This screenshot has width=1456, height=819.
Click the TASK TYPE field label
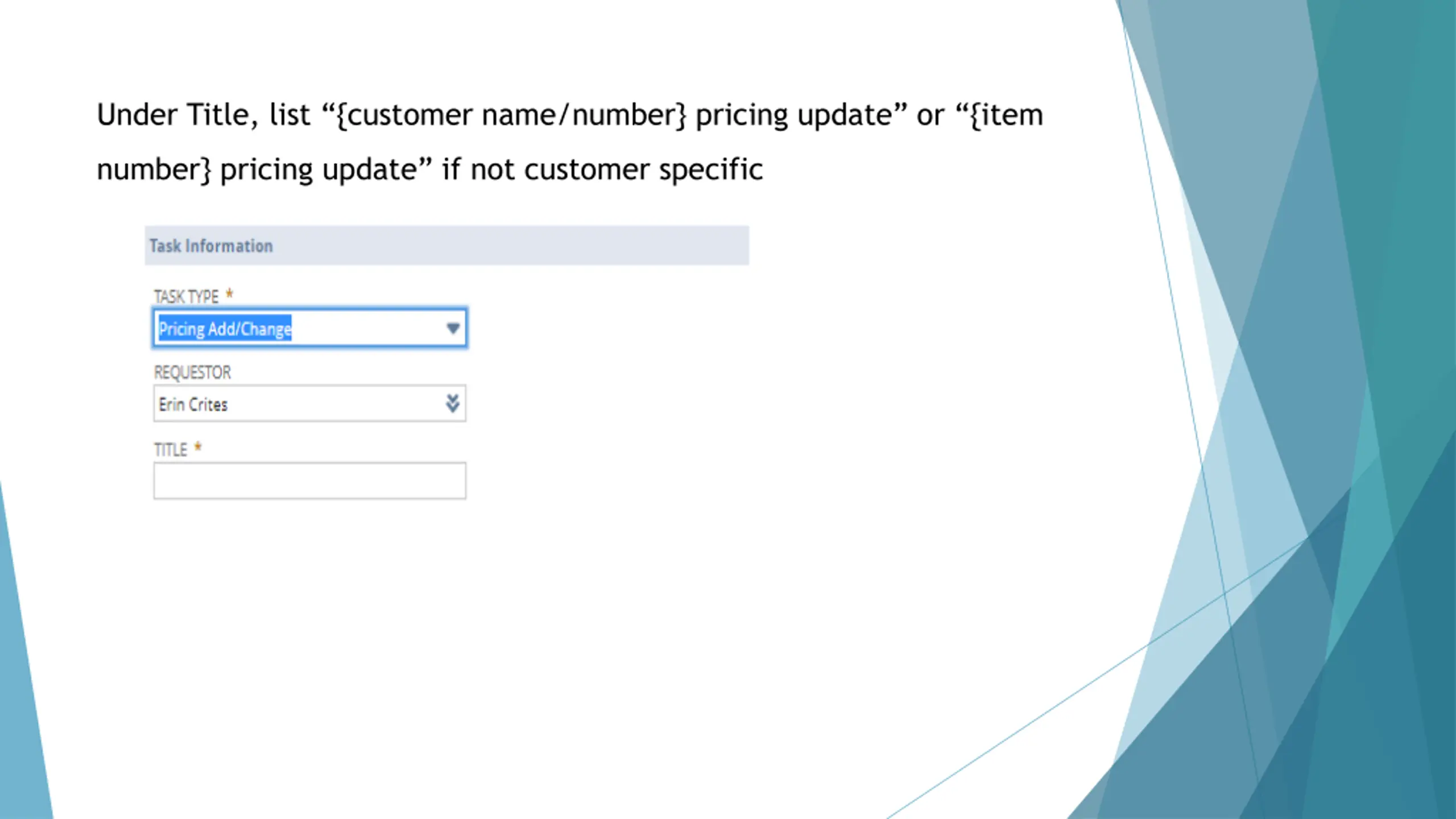point(186,296)
